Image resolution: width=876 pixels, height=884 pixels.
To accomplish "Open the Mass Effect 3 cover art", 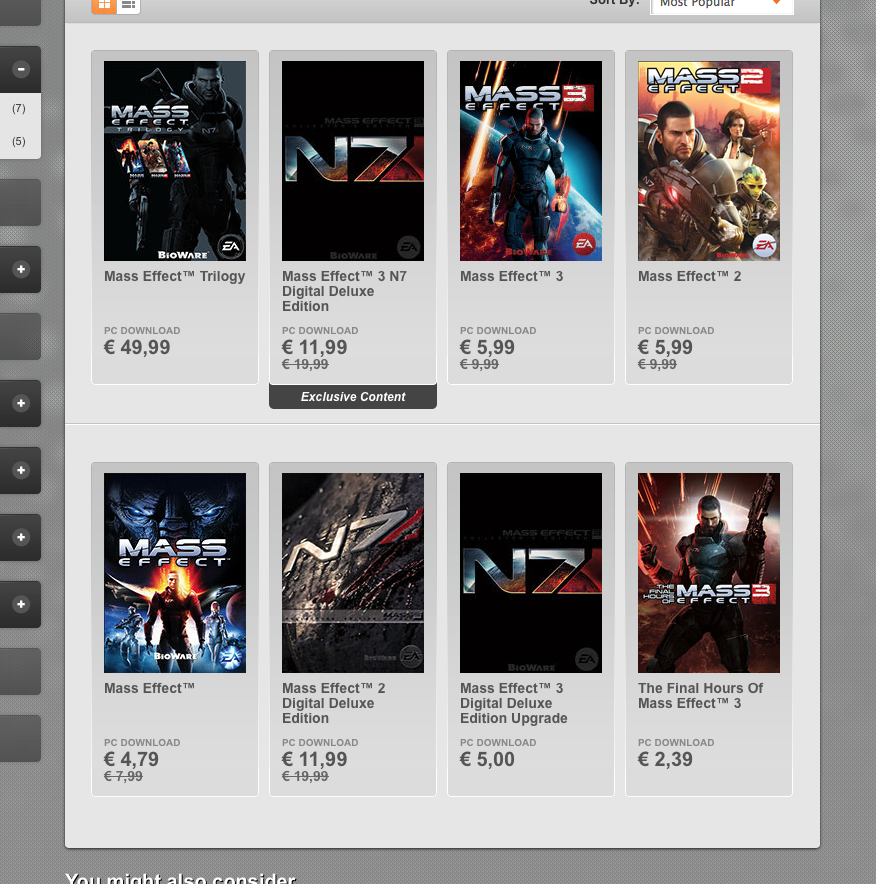I will tap(531, 161).
